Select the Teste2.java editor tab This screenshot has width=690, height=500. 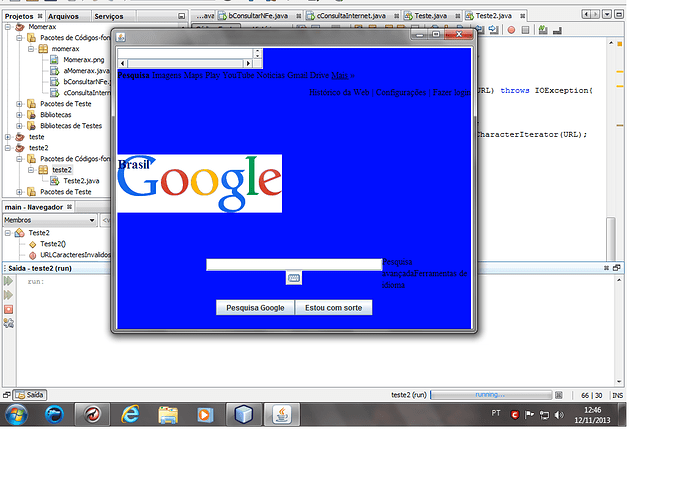tap(493, 16)
